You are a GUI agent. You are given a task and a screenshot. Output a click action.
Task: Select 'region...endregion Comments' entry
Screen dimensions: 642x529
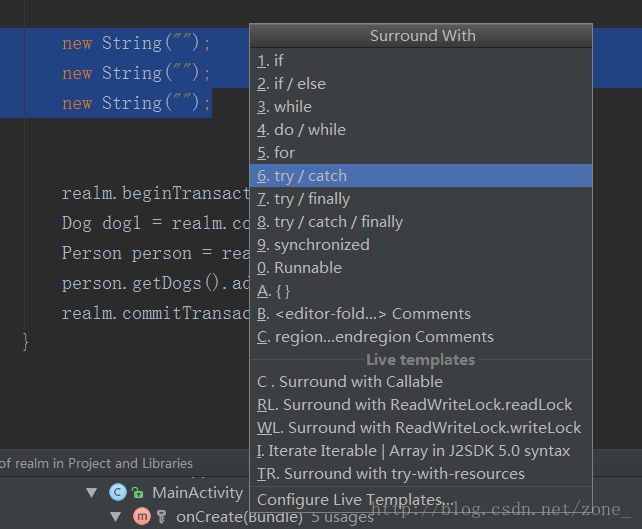pyautogui.click(x=421, y=337)
